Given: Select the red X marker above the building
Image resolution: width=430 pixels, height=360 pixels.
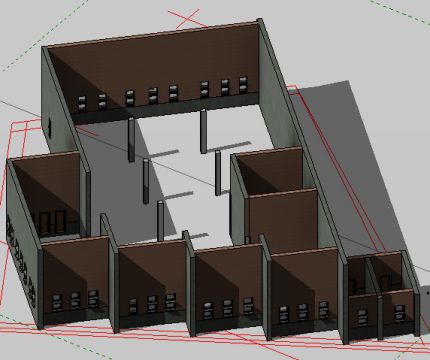Looking at the screenshot, I should point(187,19).
